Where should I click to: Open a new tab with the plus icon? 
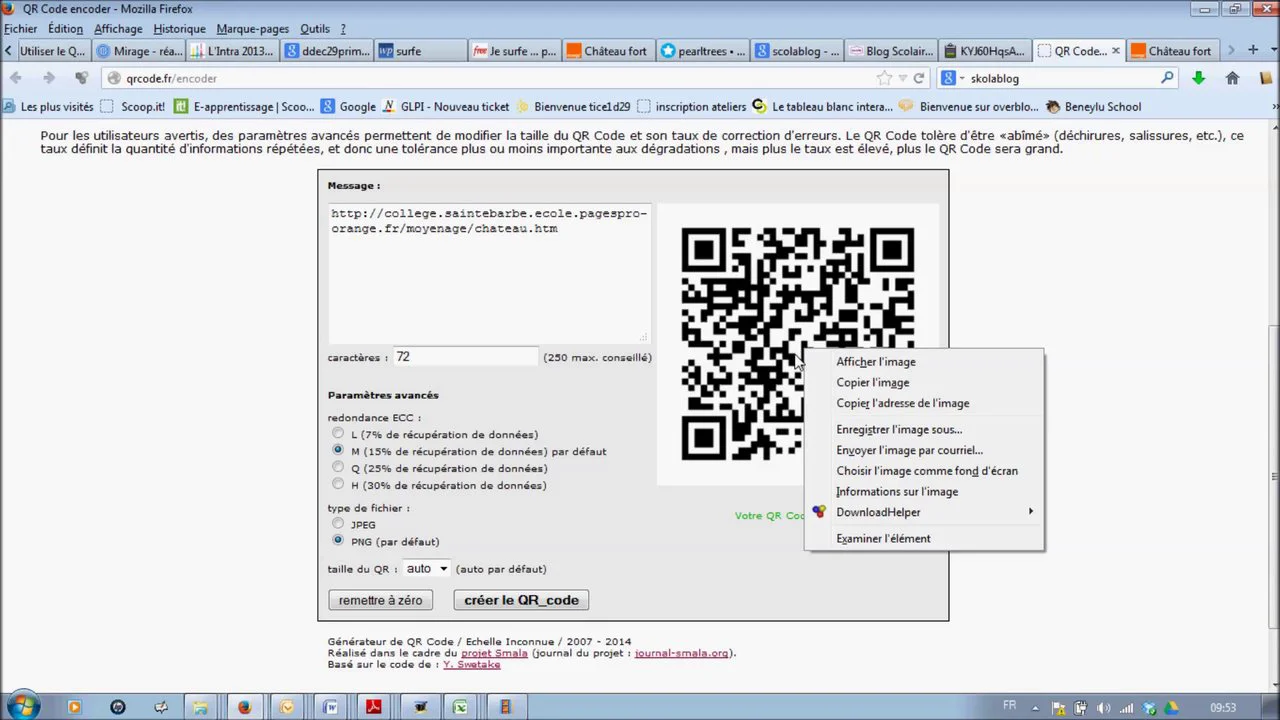coord(1252,50)
